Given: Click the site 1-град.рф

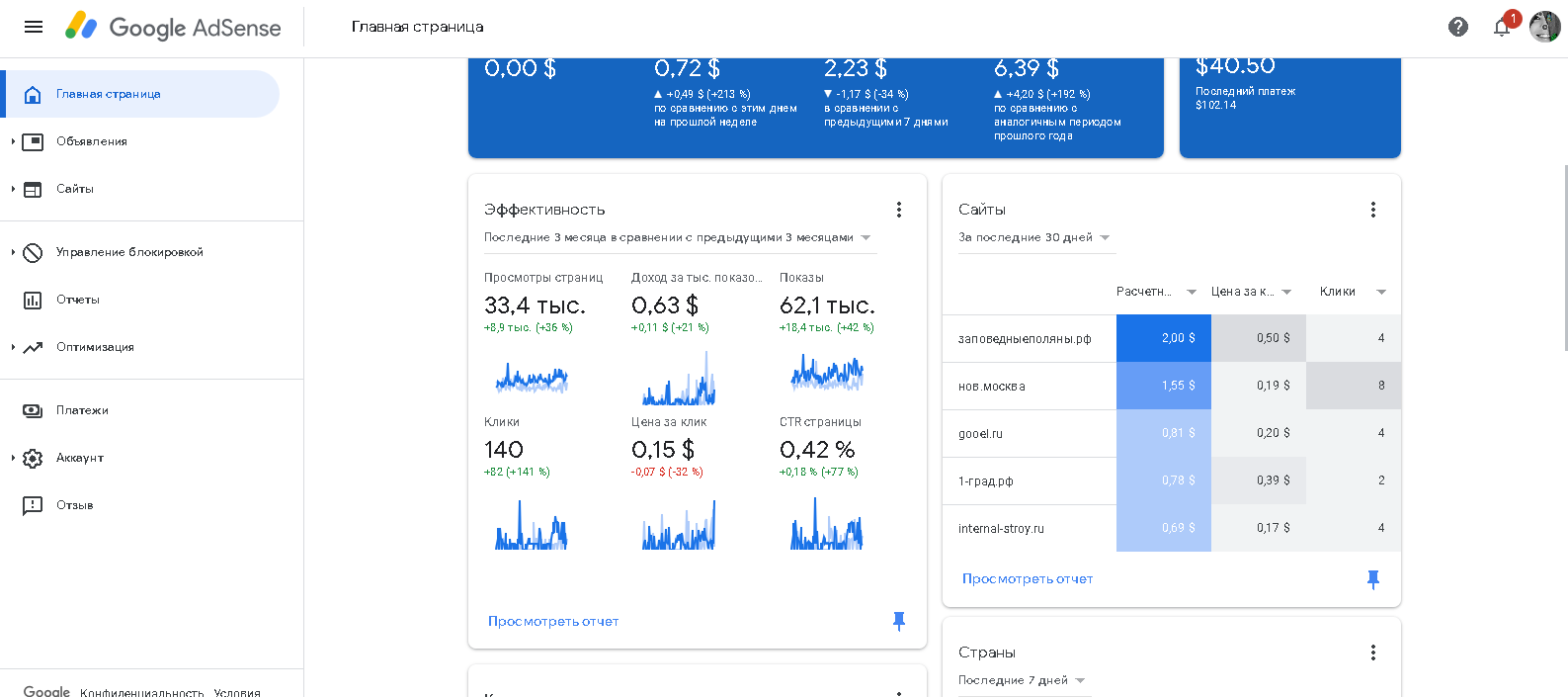Looking at the screenshot, I should [x=985, y=481].
